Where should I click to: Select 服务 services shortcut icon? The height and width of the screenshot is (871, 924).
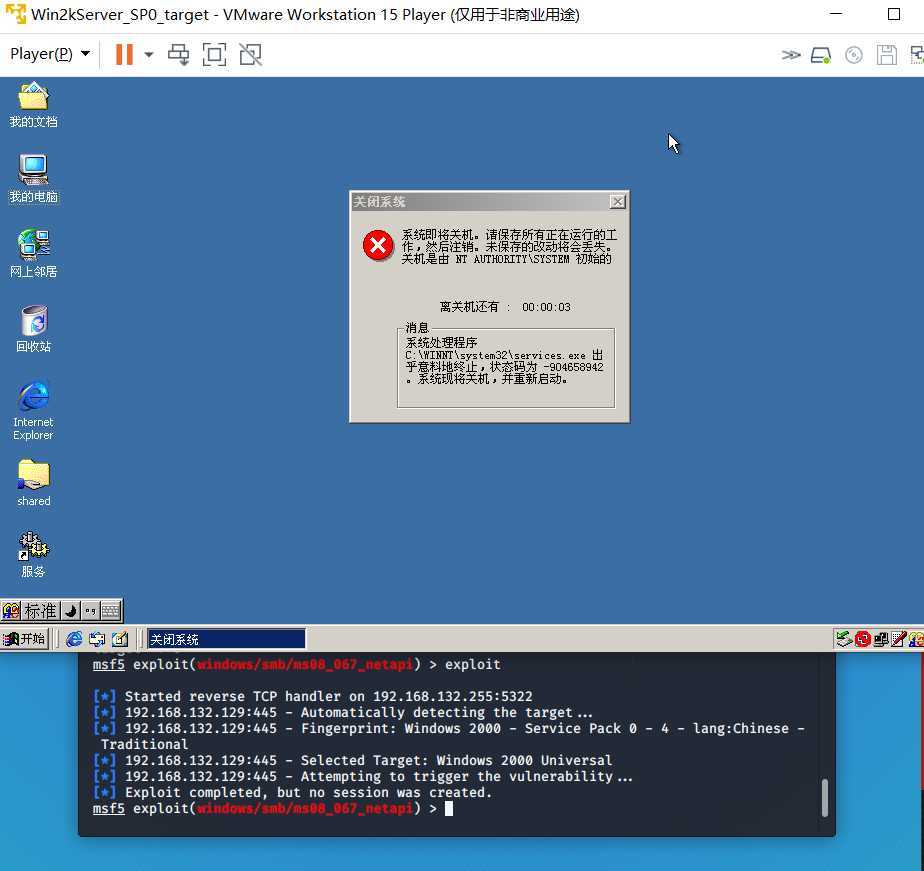tap(33, 554)
